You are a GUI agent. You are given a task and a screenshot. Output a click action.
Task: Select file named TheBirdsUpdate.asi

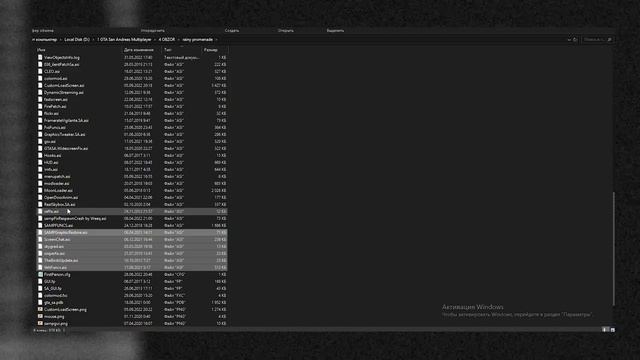coord(61,260)
